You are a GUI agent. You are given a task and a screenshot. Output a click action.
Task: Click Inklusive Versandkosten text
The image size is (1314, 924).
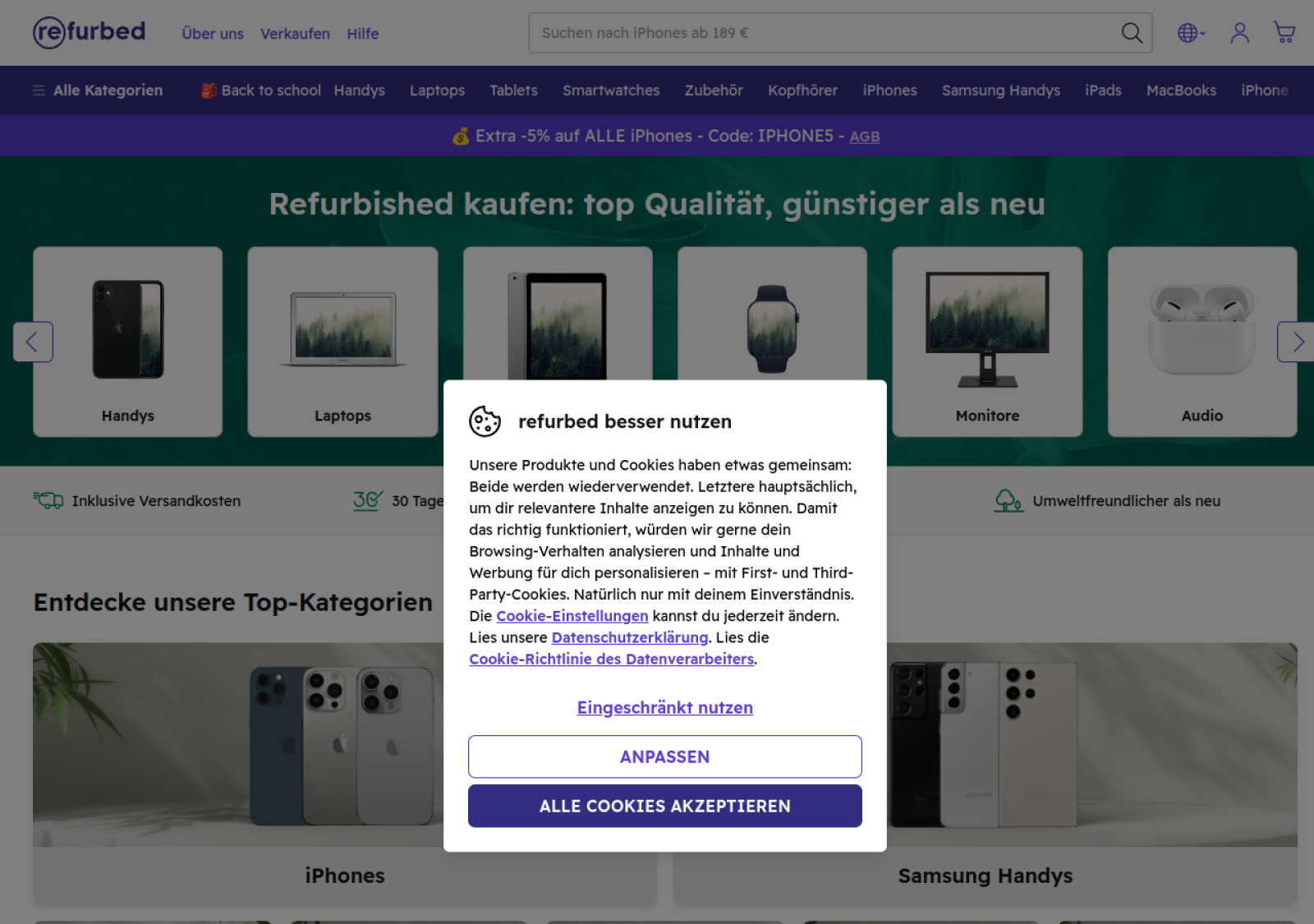(156, 501)
